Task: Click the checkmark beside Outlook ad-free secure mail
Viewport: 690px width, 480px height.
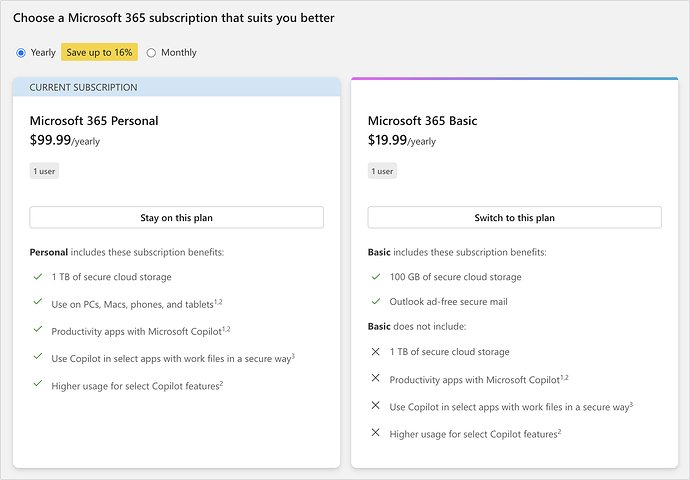Action: [376, 301]
